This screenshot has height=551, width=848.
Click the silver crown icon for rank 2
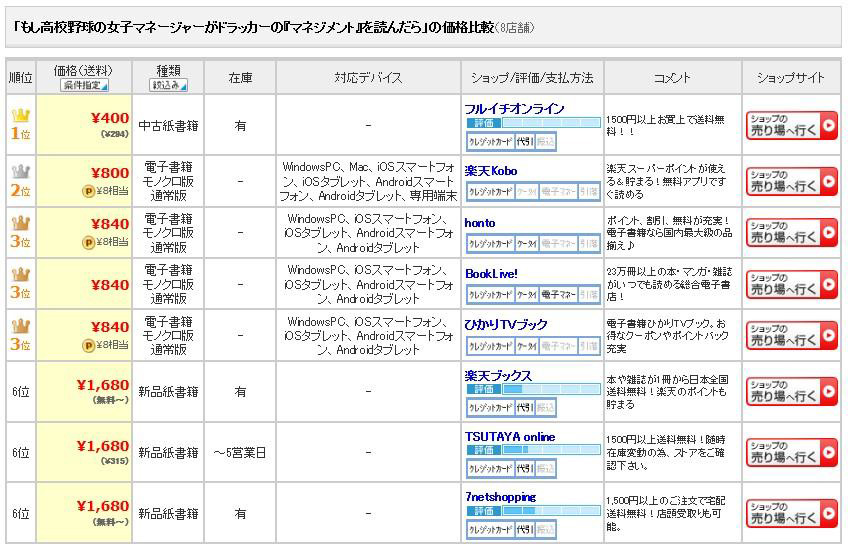click(21, 172)
